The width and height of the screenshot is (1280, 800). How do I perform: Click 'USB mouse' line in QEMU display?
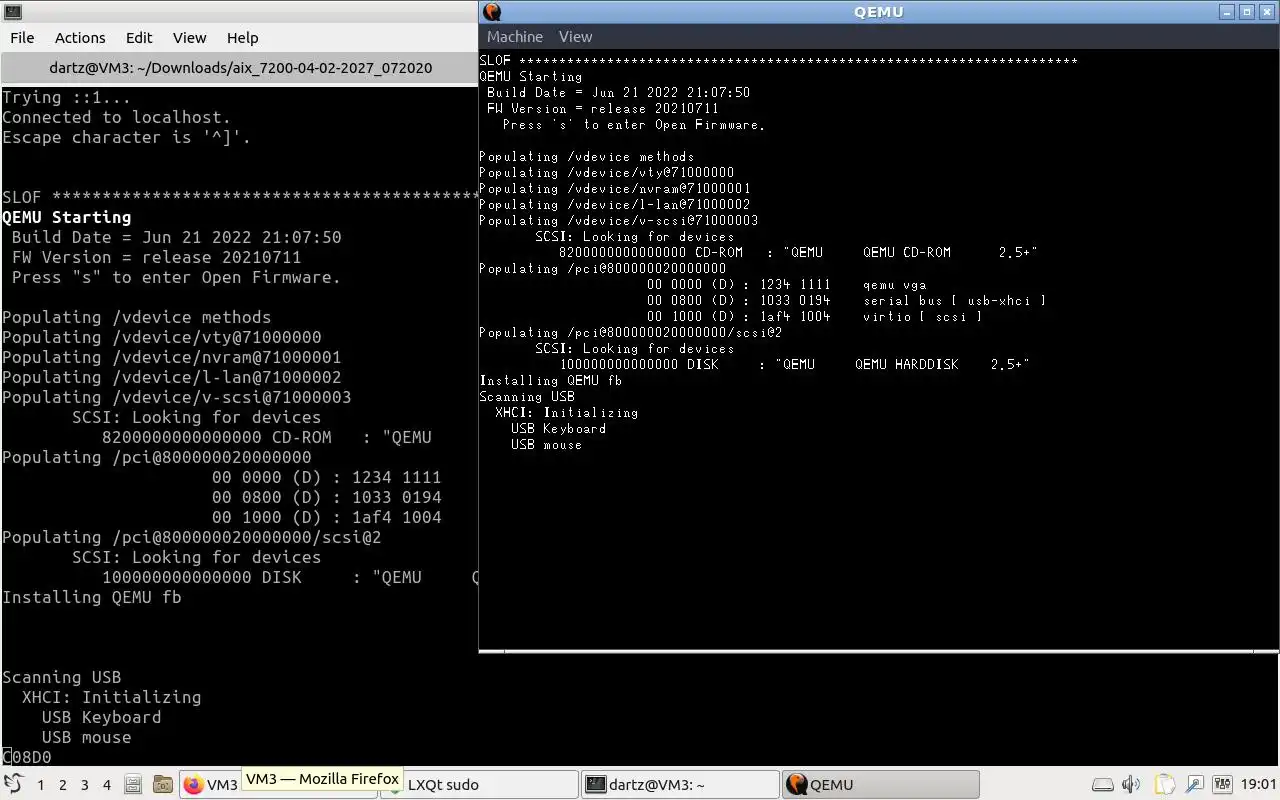pos(546,444)
